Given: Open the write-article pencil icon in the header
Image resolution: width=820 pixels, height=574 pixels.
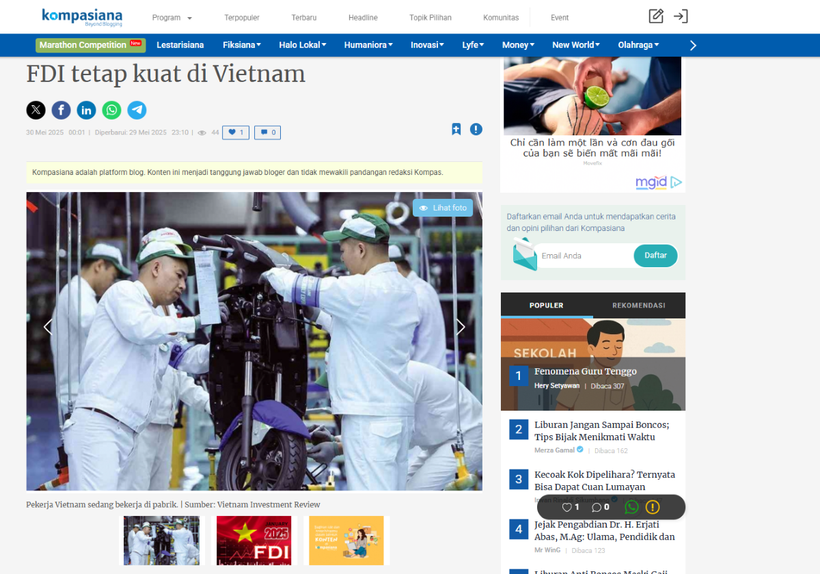Looking at the screenshot, I should click(x=656, y=16).
